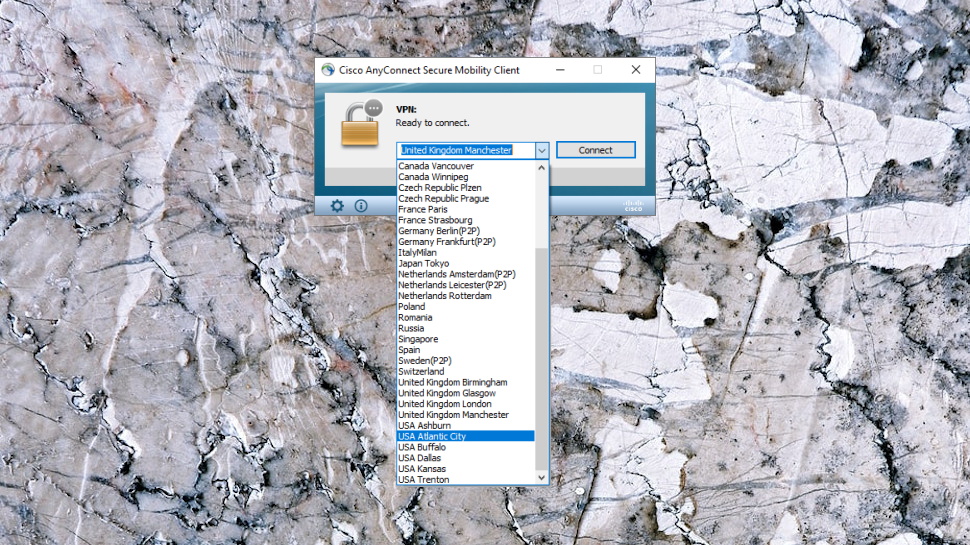Select Russia from the server list
Screen dimensions: 970x545
(466, 328)
